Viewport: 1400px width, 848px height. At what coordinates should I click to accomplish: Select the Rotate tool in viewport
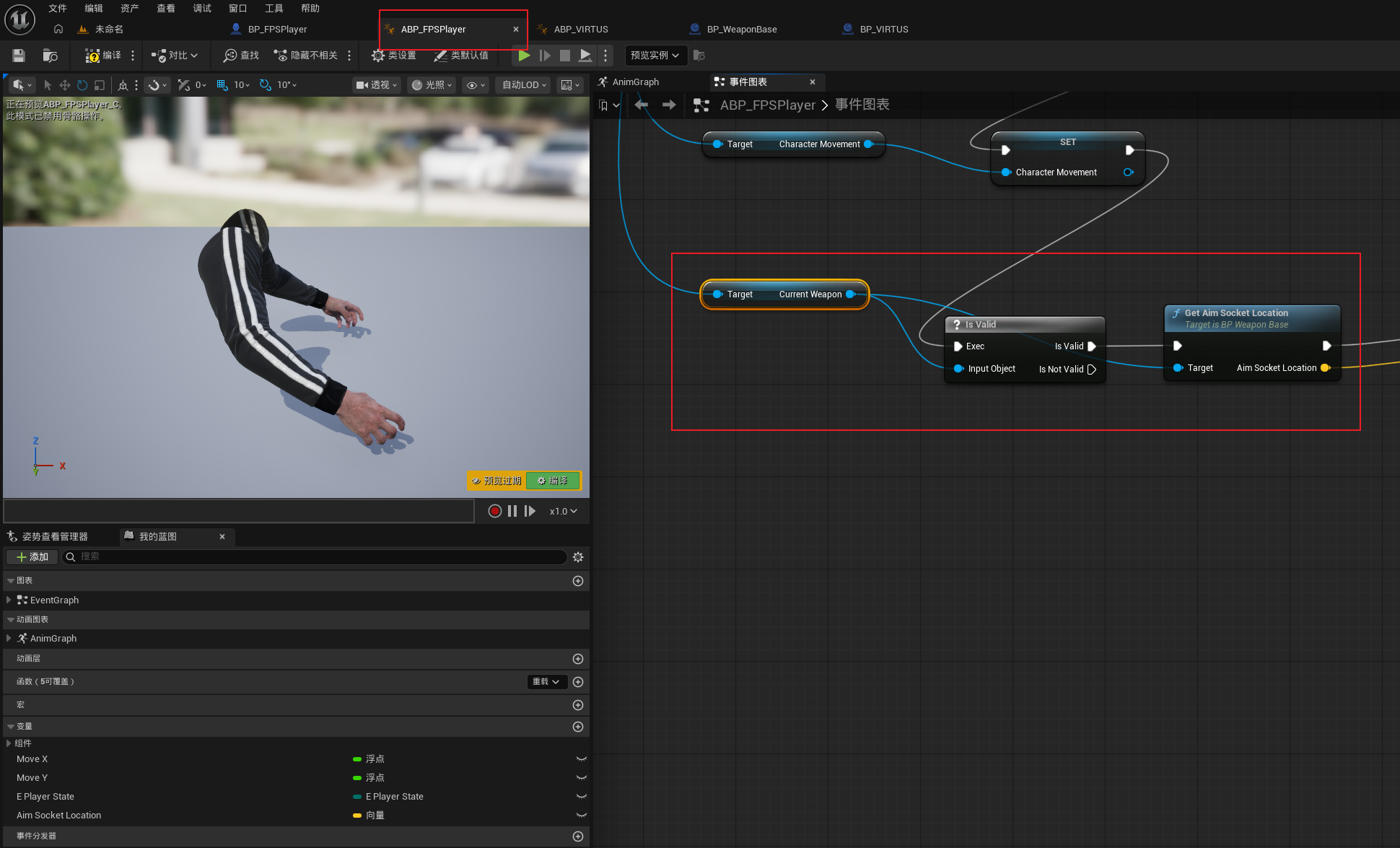tap(82, 85)
